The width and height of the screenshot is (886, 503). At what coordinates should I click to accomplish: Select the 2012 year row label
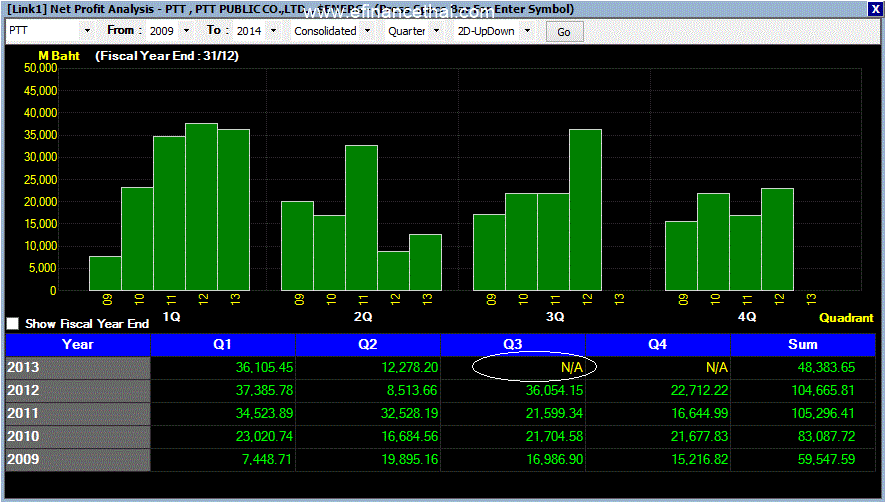(x=78, y=391)
